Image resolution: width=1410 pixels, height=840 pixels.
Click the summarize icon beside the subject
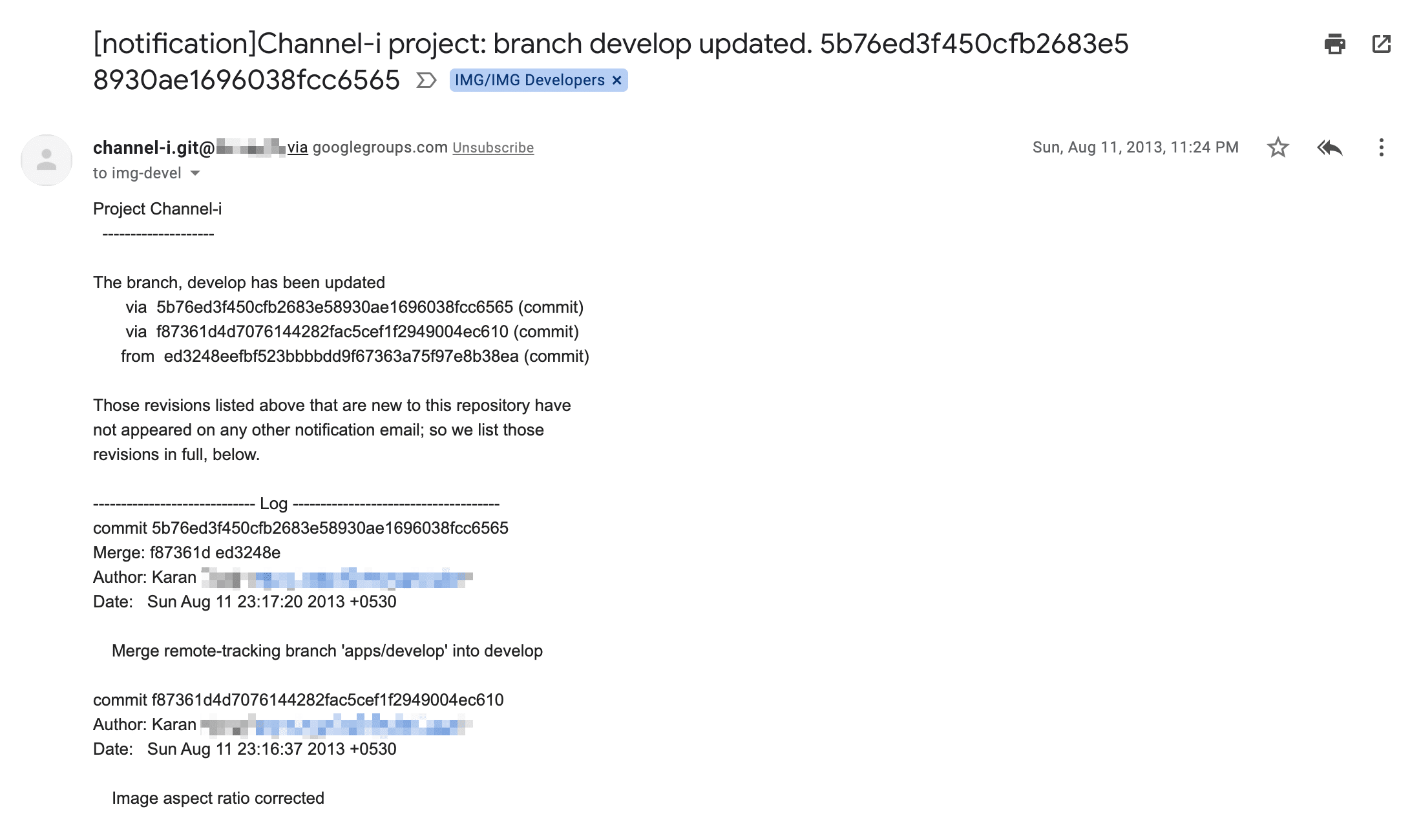coord(426,81)
